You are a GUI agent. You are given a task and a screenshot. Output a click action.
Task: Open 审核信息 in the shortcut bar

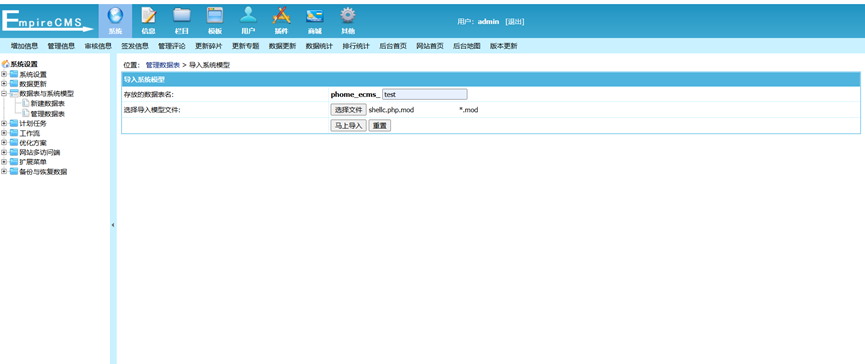[x=98, y=46]
